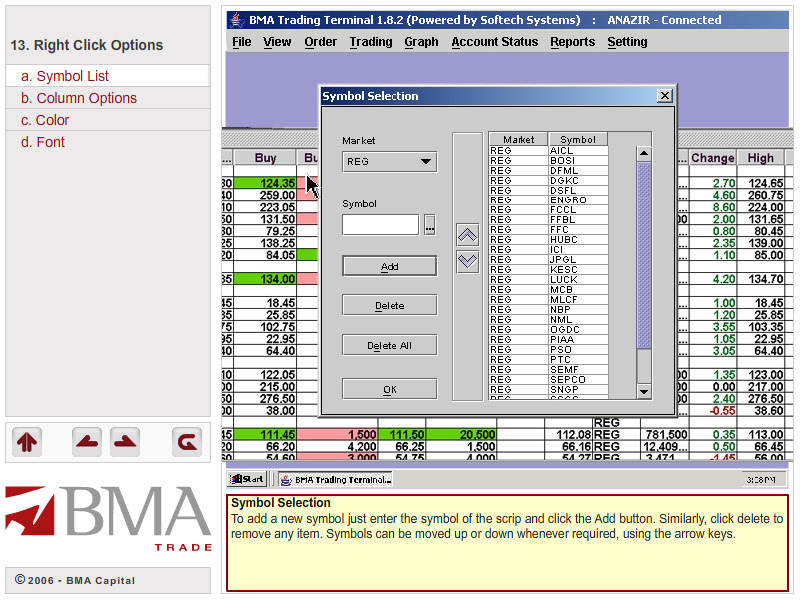The image size is (800, 600).
Task: Select the LUCK symbol row
Action: (548, 280)
